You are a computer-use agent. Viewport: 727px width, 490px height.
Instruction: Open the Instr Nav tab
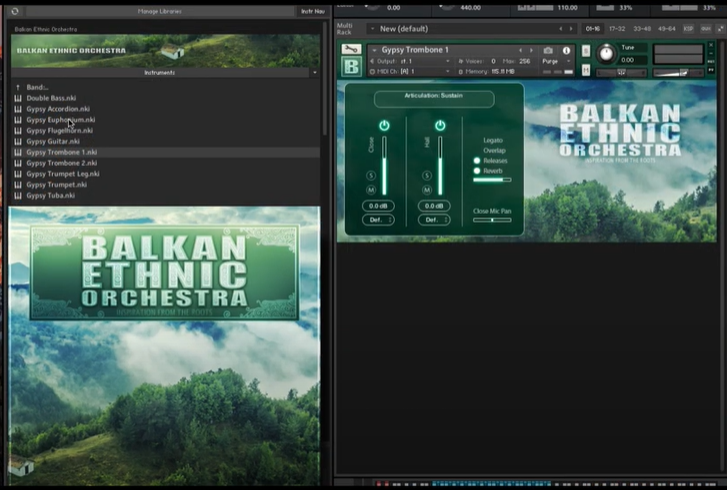pyautogui.click(x=313, y=11)
